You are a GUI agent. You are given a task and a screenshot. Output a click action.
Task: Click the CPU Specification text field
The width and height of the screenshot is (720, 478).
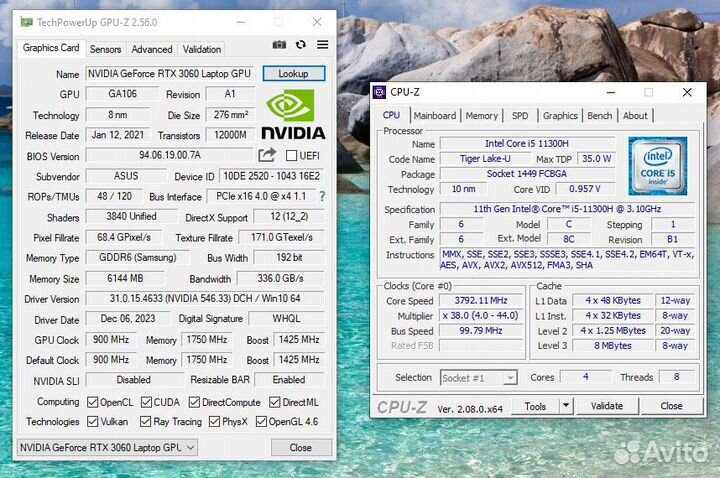click(x=567, y=209)
